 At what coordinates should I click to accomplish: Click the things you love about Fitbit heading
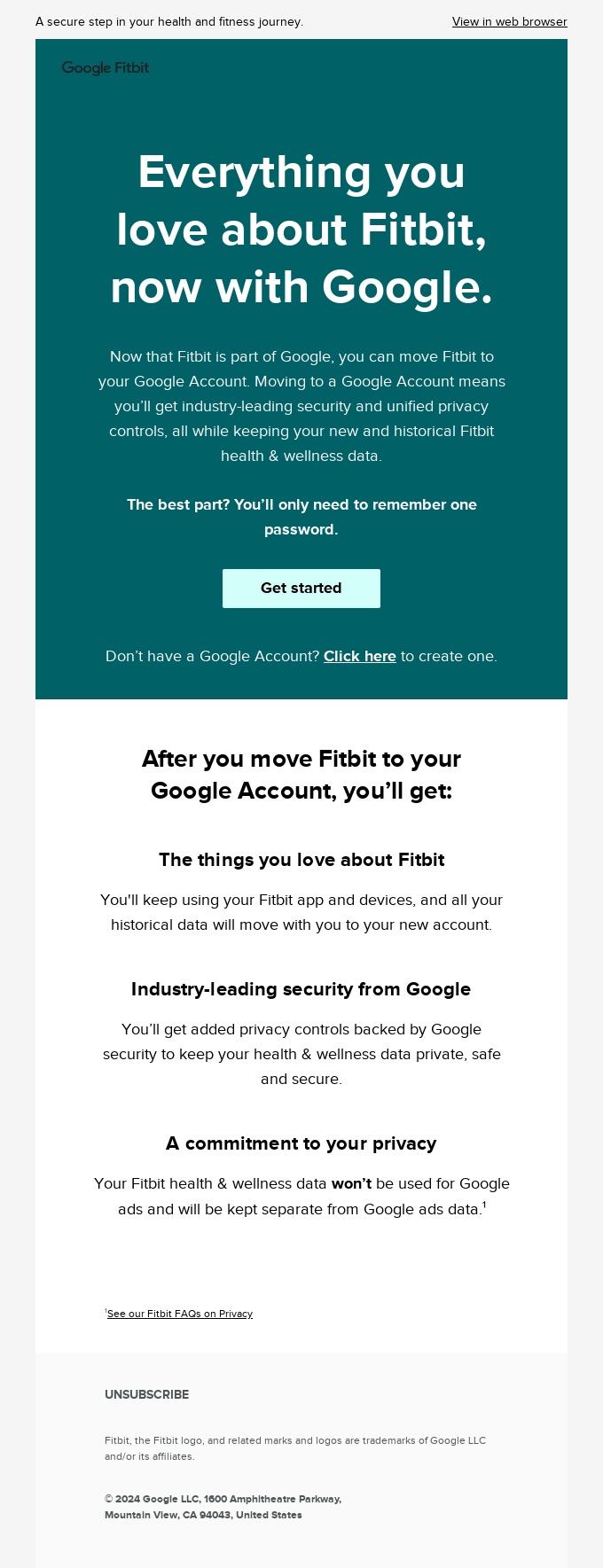(301, 859)
